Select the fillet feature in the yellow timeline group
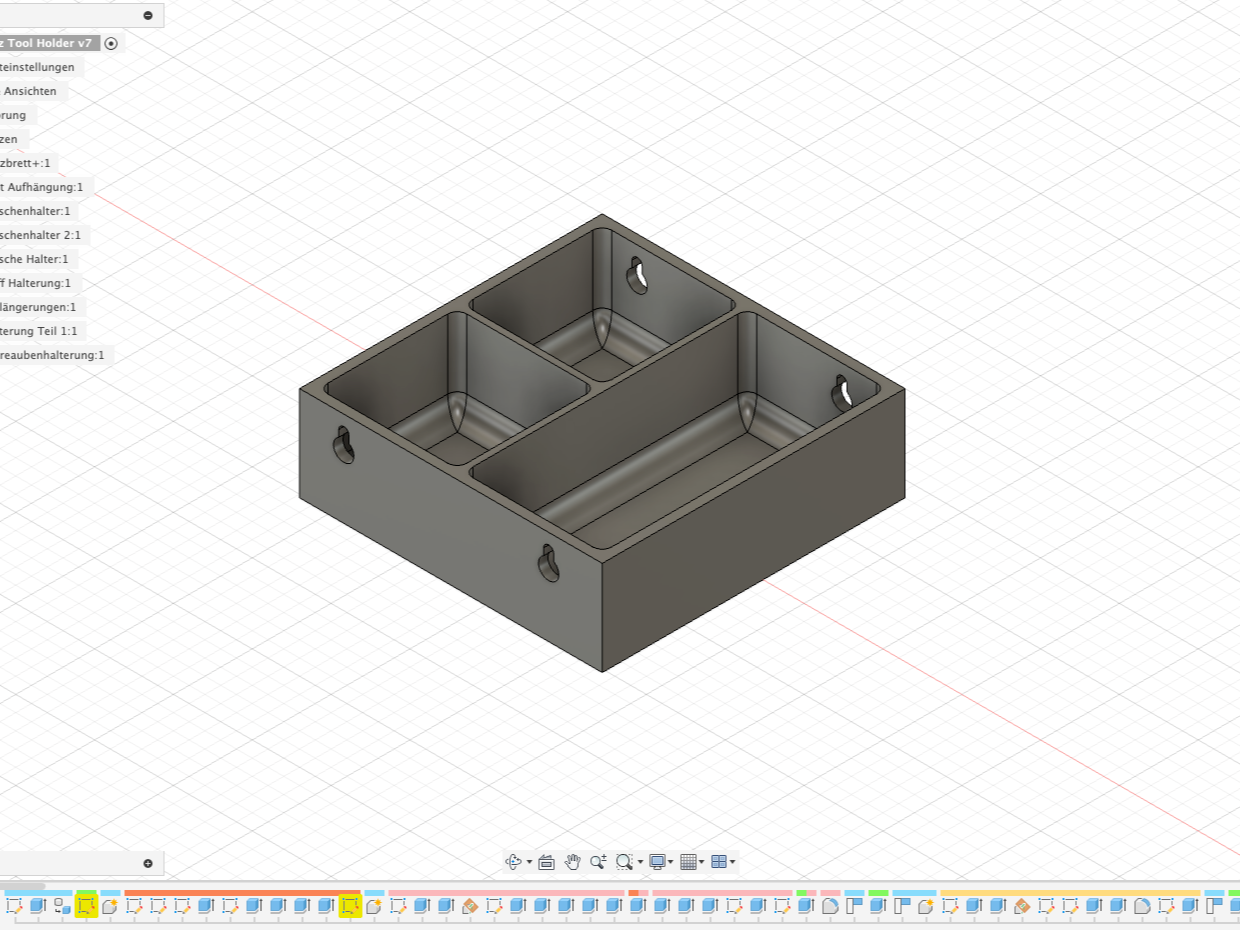 1142,906
